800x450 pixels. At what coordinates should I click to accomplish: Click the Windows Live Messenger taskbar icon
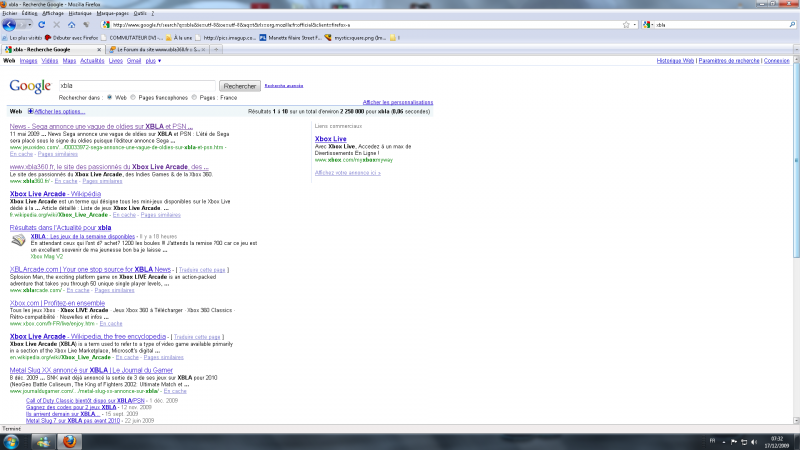[43, 442]
